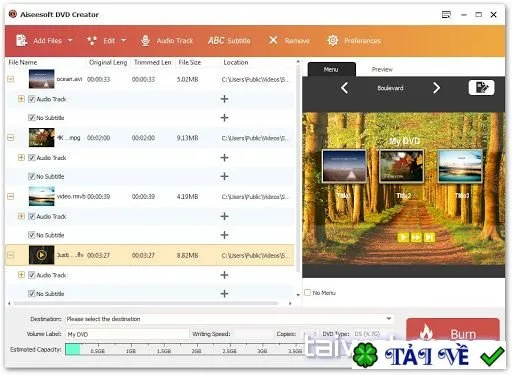Click the edit menu template icon
This screenshot has height=375, width=512.
pos(481,88)
